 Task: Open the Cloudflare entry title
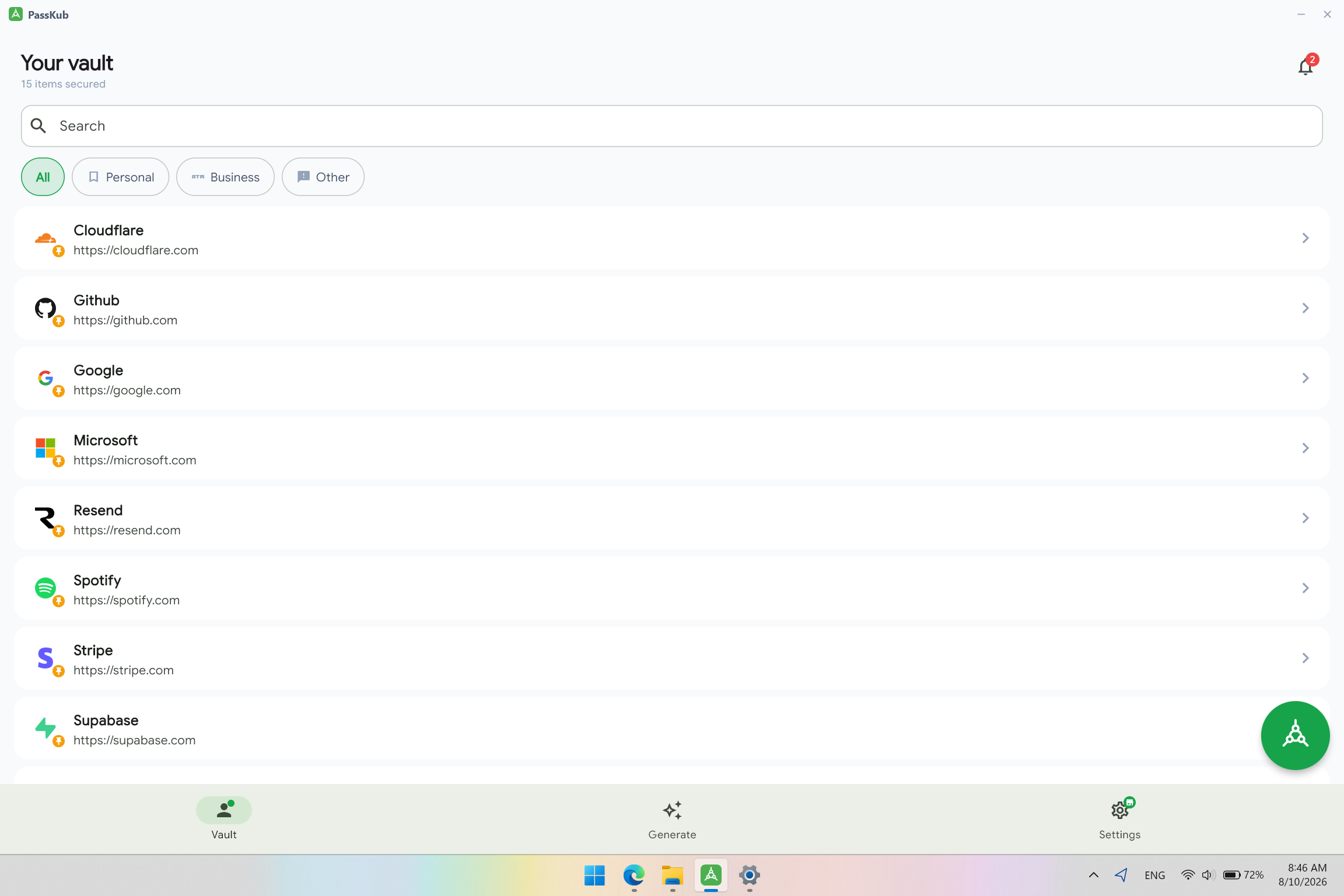(x=108, y=230)
